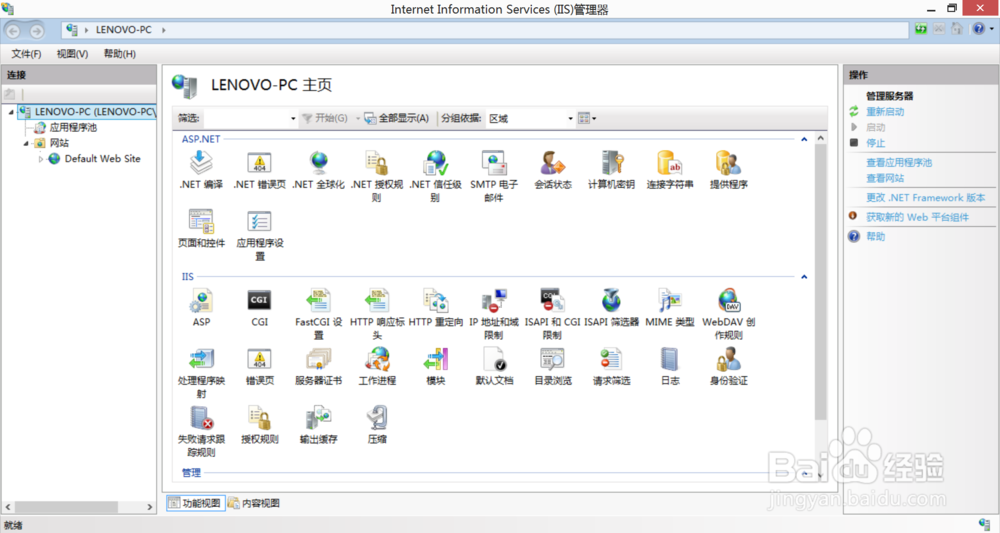Click 全部显示(A) button
Viewport: 1000px width, 533px height.
click(x=396, y=118)
